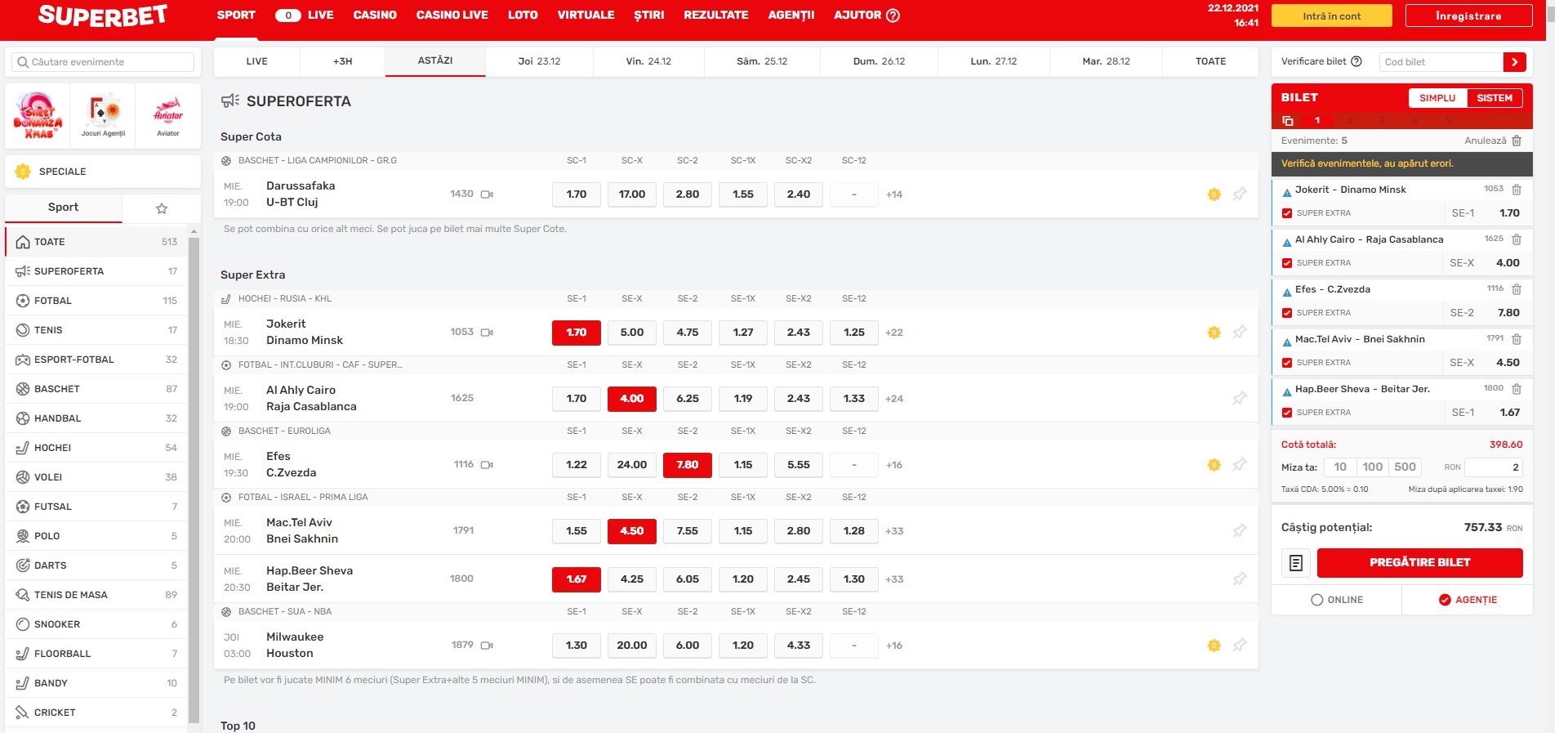Expand +16 markets for Efes match
Image resolution: width=1568 pixels, height=733 pixels.
click(894, 465)
